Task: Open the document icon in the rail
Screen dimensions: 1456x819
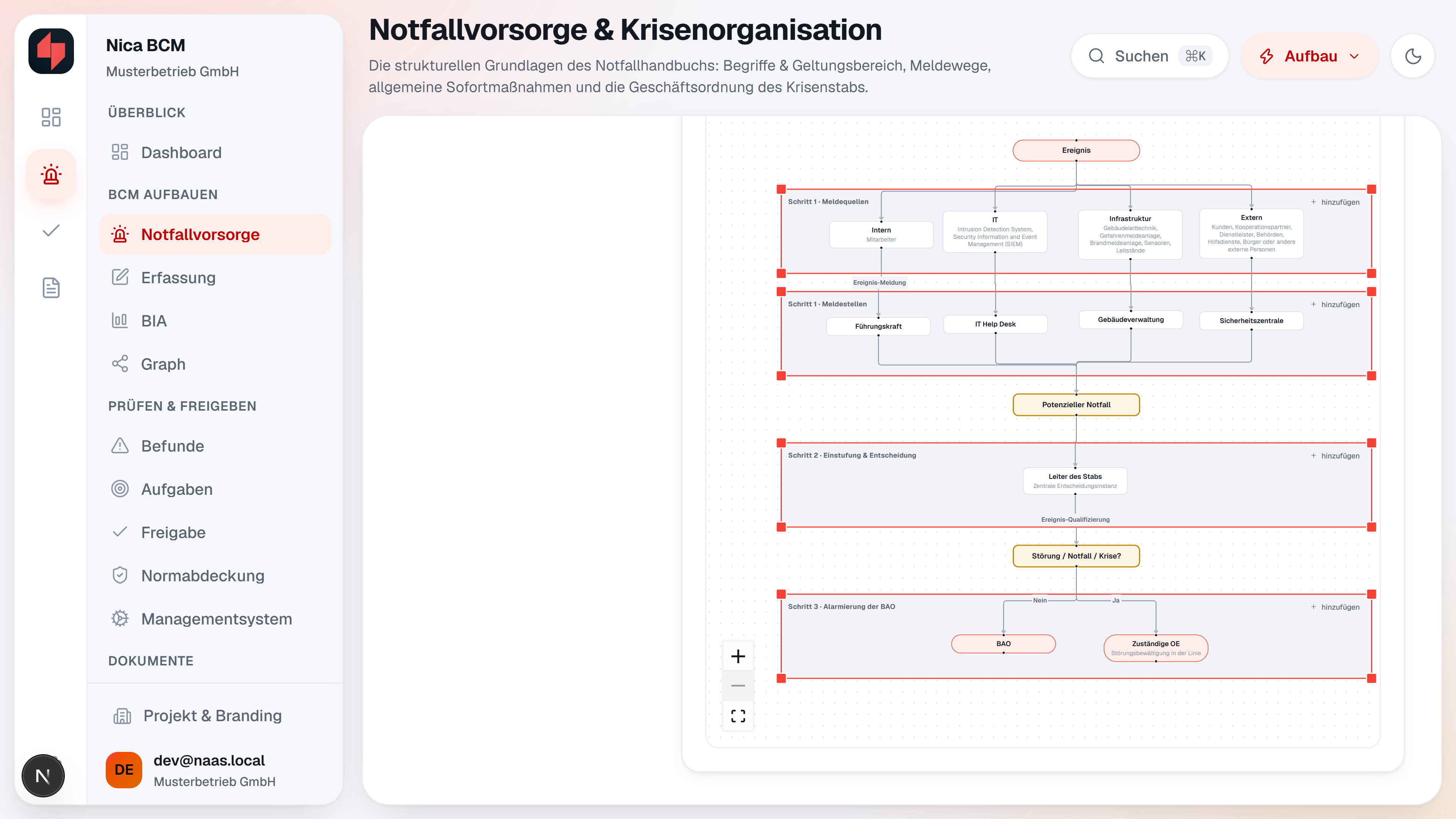Action: [51, 288]
